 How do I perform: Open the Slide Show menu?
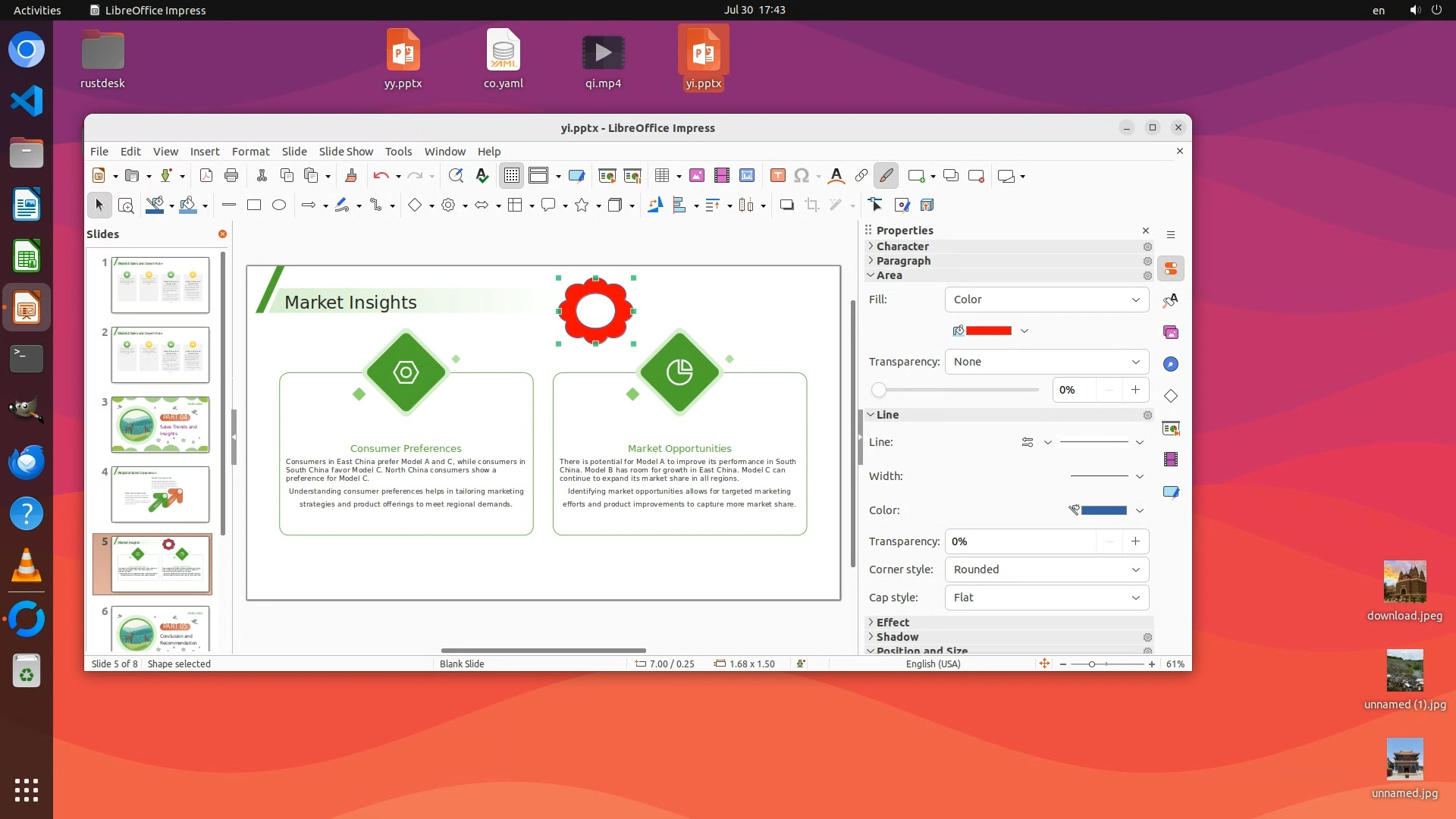tap(346, 152)
